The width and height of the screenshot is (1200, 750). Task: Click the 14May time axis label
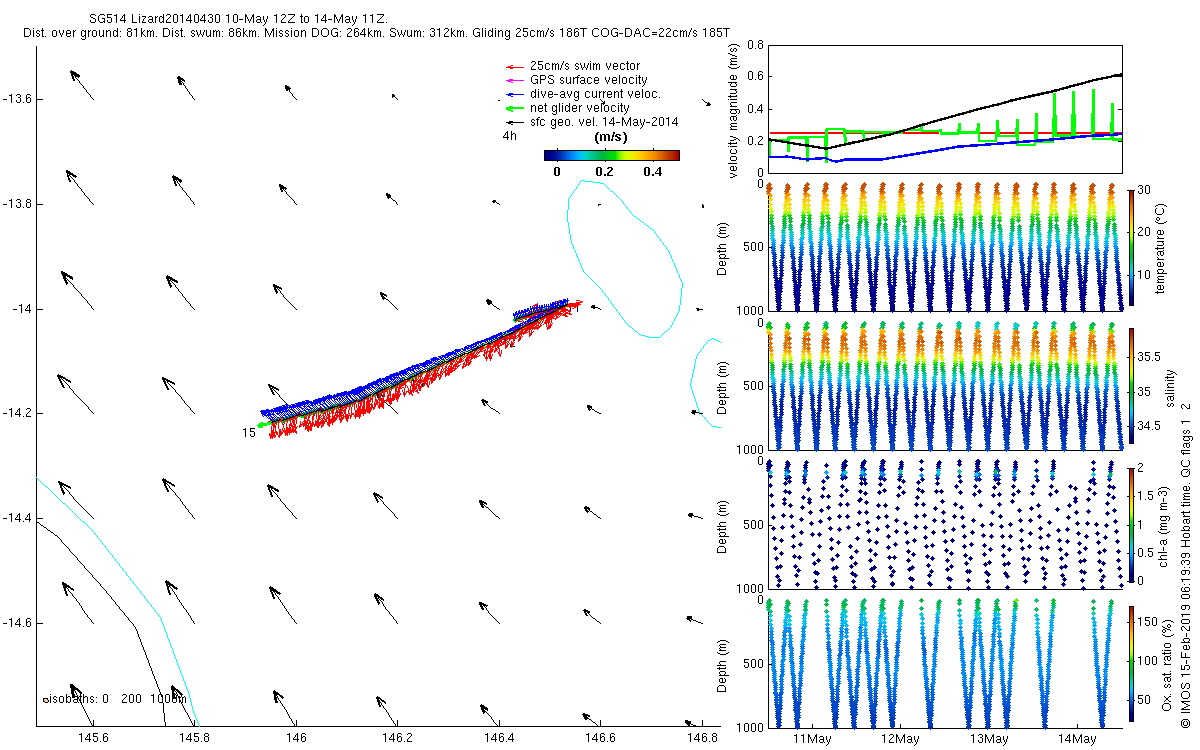tap(1075, 739)
